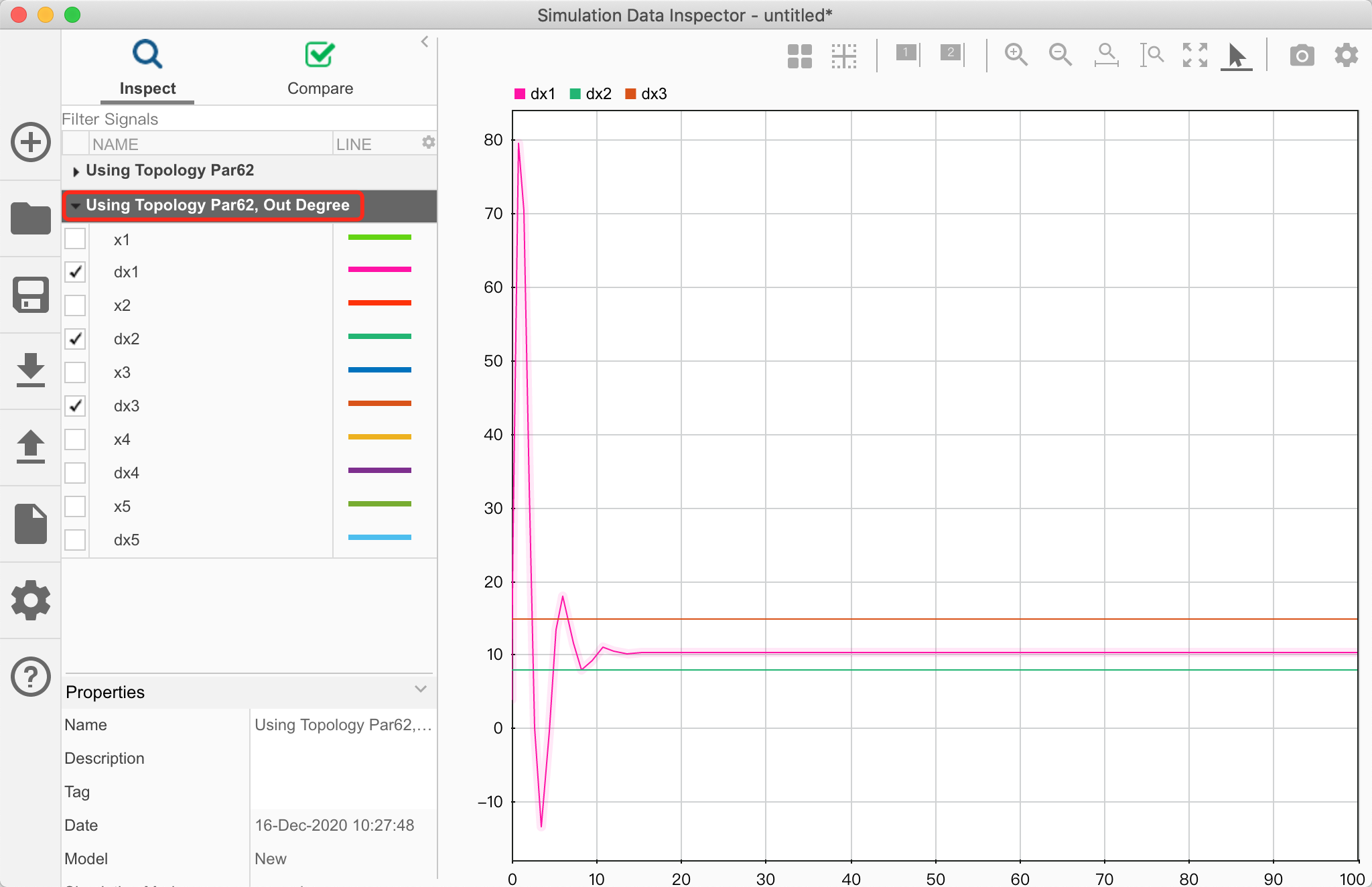Switch to the Compare tab
The image size is (1372, 887).
(x=320, y=68)
